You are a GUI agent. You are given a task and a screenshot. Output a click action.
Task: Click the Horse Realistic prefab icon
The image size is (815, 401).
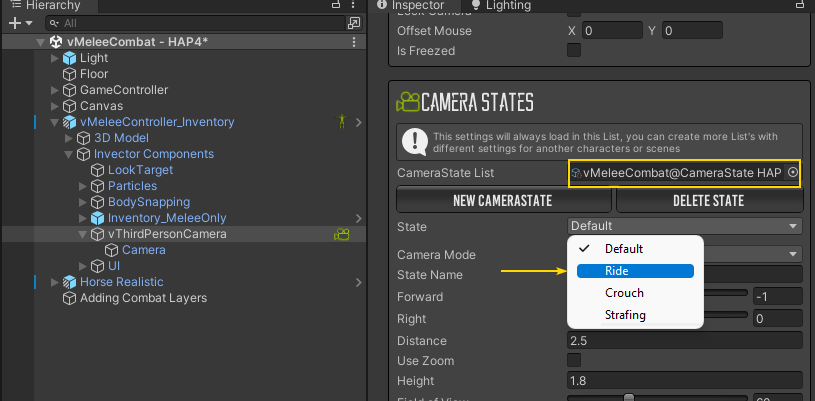(x=70, y=282)
